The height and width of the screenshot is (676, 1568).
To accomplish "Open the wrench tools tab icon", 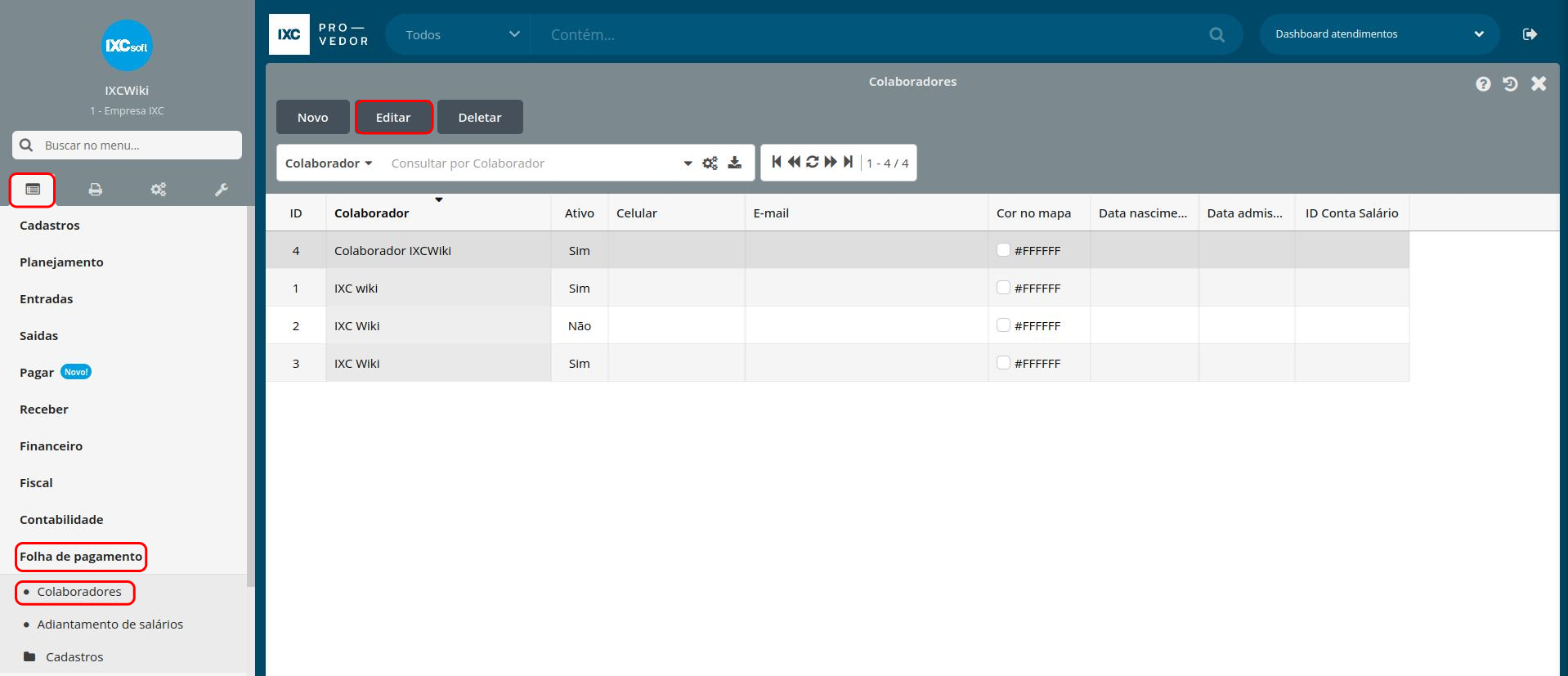I will point(222,190).
